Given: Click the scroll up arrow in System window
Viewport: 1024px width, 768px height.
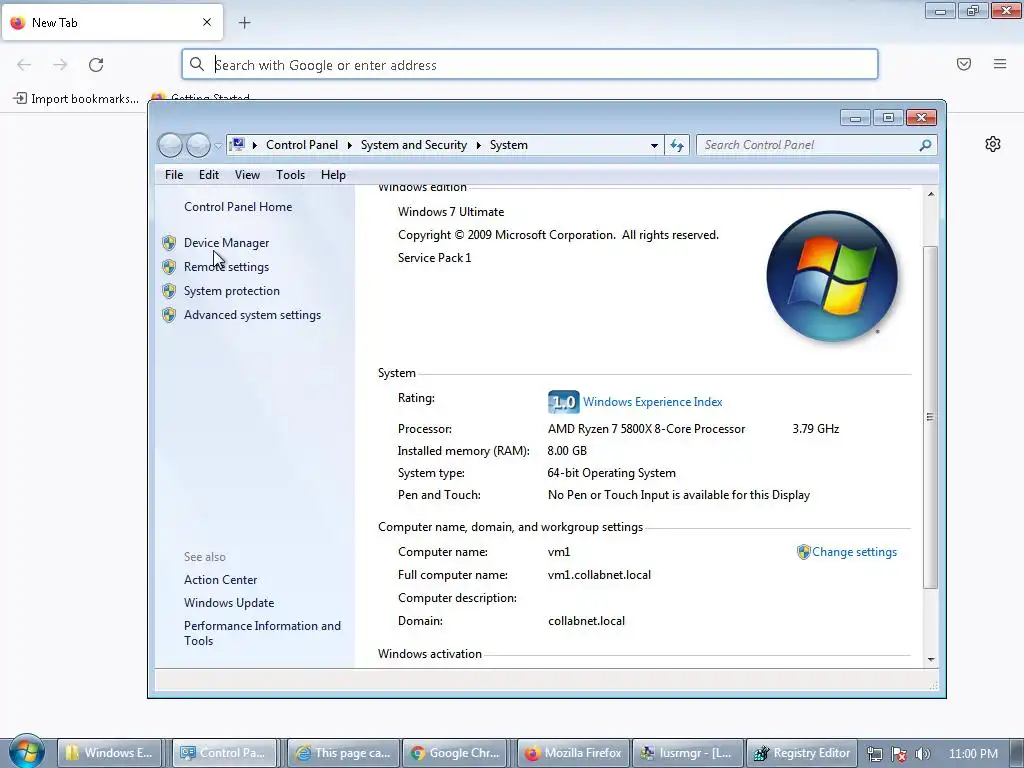Looking at the screenshot, I should pyautogui.click(x=931, y=195).
